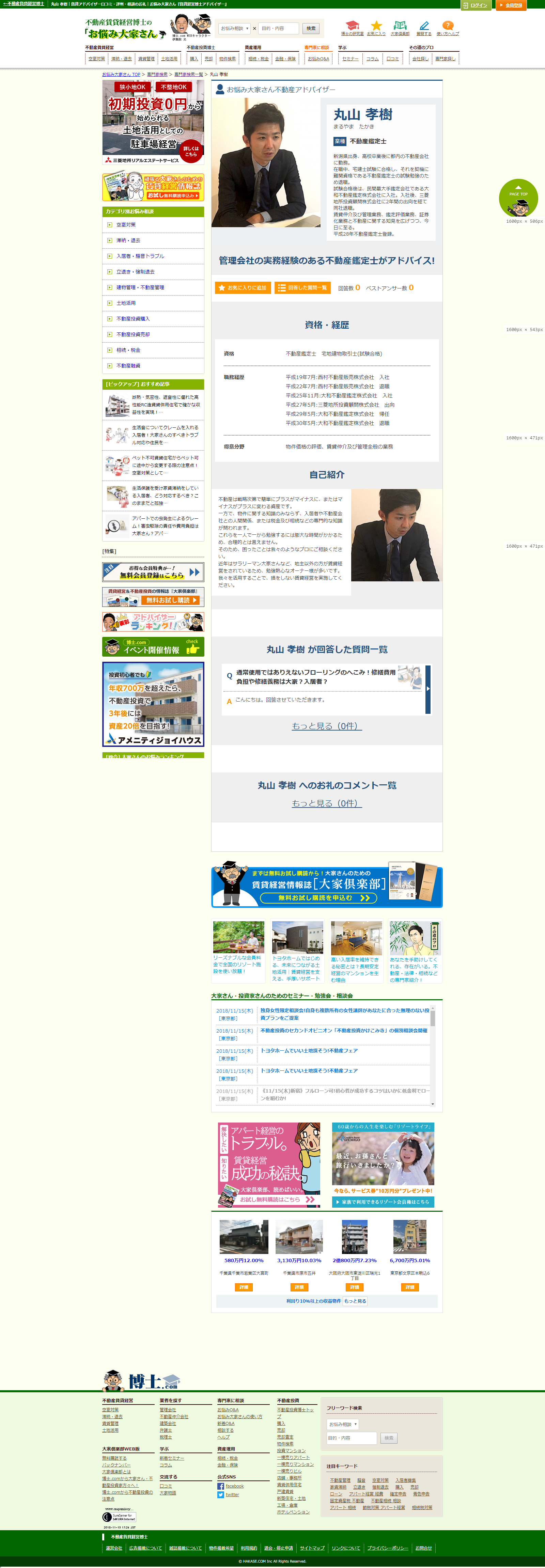Select セミナー in the 学ぶ navigation
Screen dimensions: 545x1568
click(350, 59)
